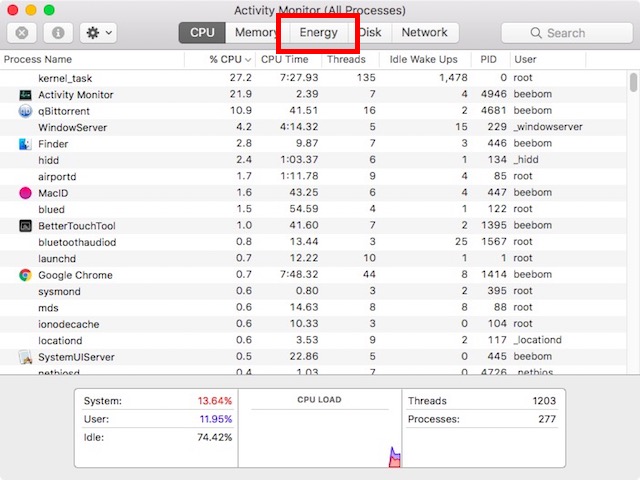Screen dimensions: 640x480
Task: Switch to the Energy tab
Action: coord(318,33)
